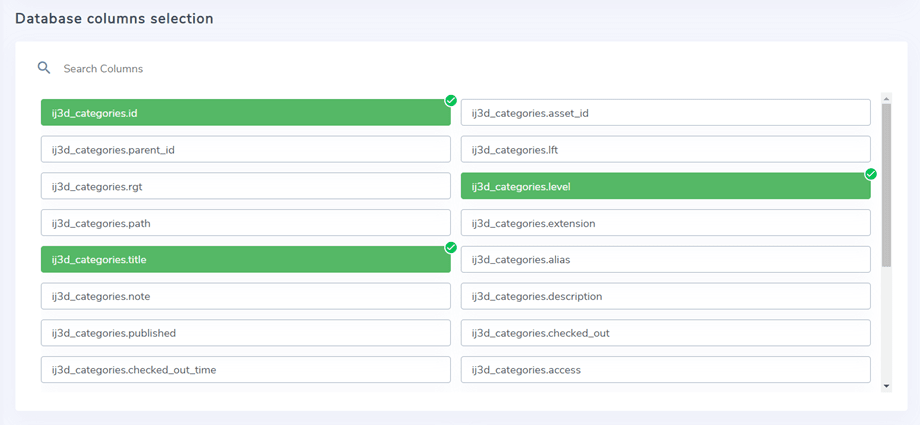Click the vertical scrollbar thumb
The height and width of the screenshot is (425, 920).
(x=886, y=185)
